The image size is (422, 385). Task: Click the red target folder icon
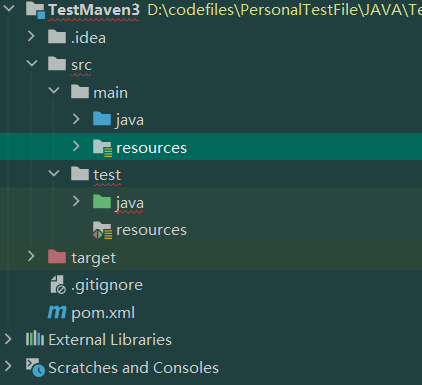pos(57,257)
